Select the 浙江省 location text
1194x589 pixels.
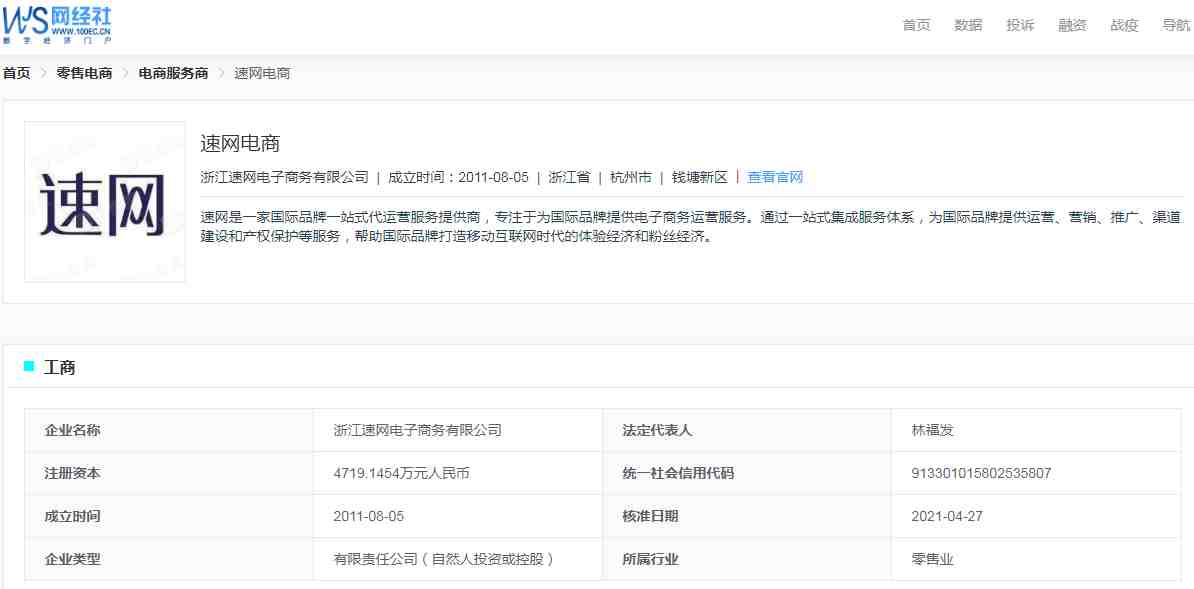coord(570,178)
